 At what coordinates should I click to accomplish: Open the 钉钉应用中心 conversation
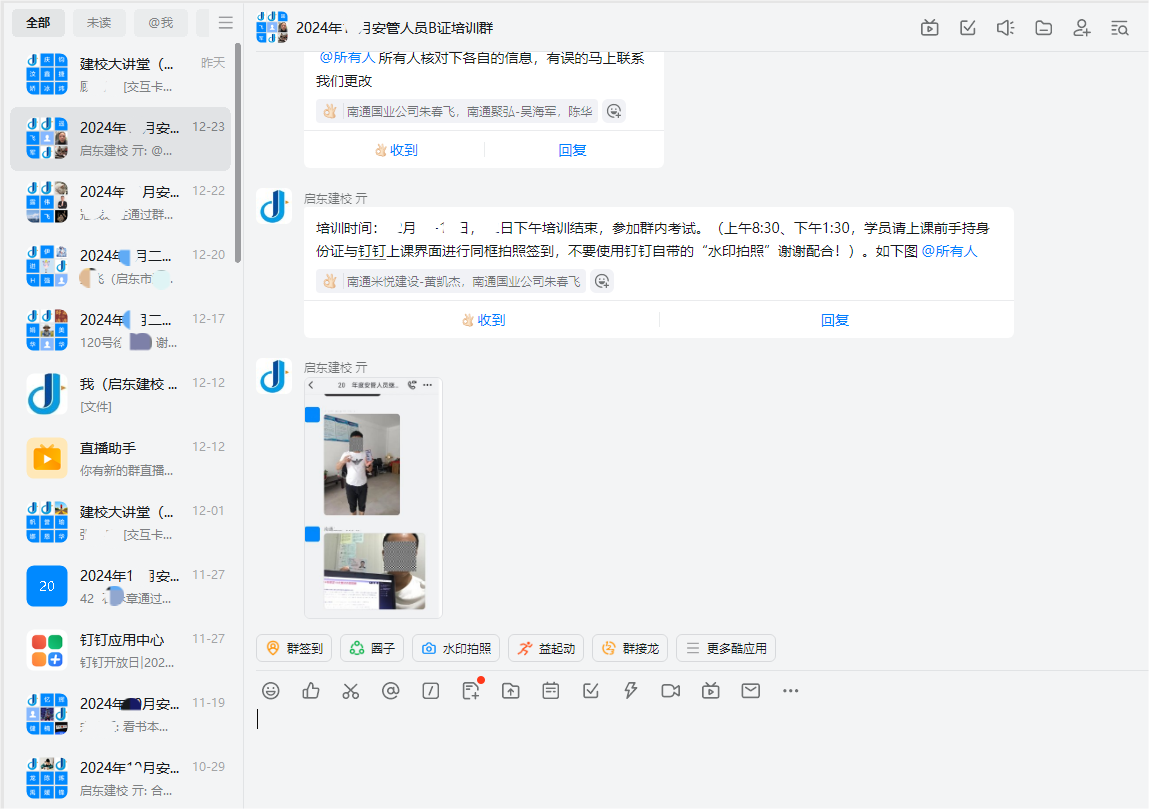tap(121, 650)
